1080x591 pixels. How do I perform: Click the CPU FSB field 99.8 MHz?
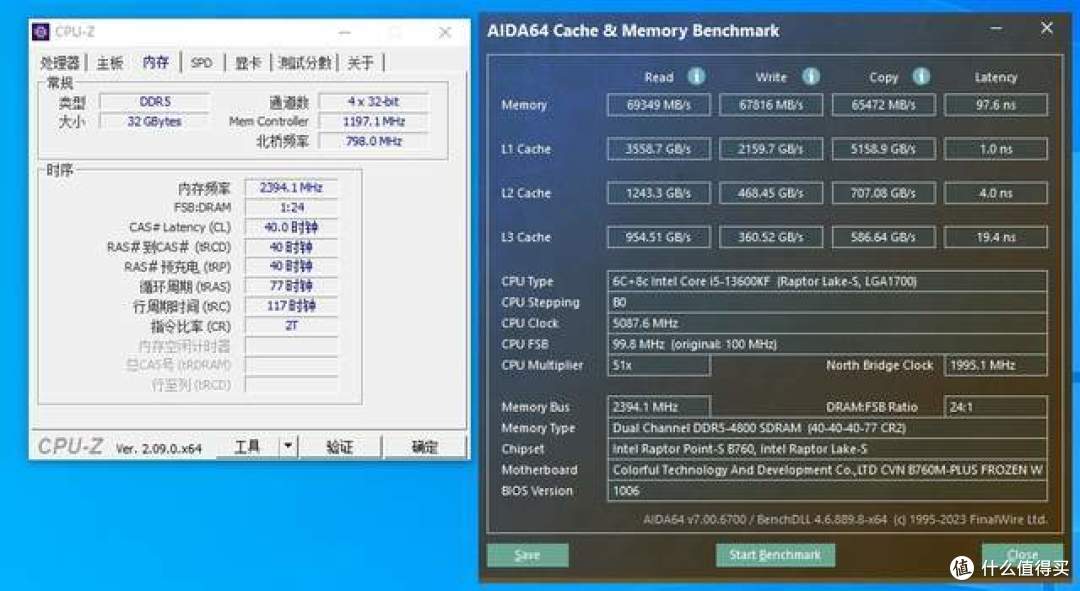coord(827,344)
